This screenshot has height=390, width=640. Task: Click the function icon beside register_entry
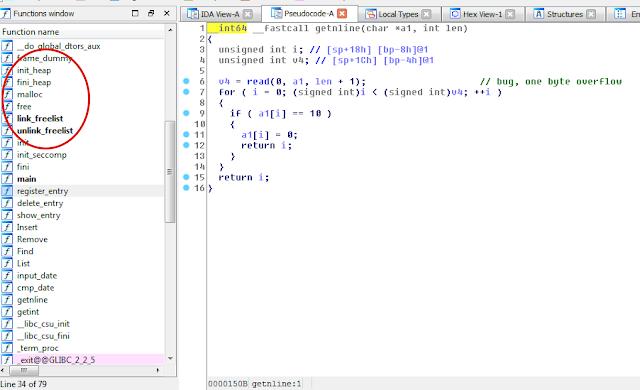coord(7,191)
